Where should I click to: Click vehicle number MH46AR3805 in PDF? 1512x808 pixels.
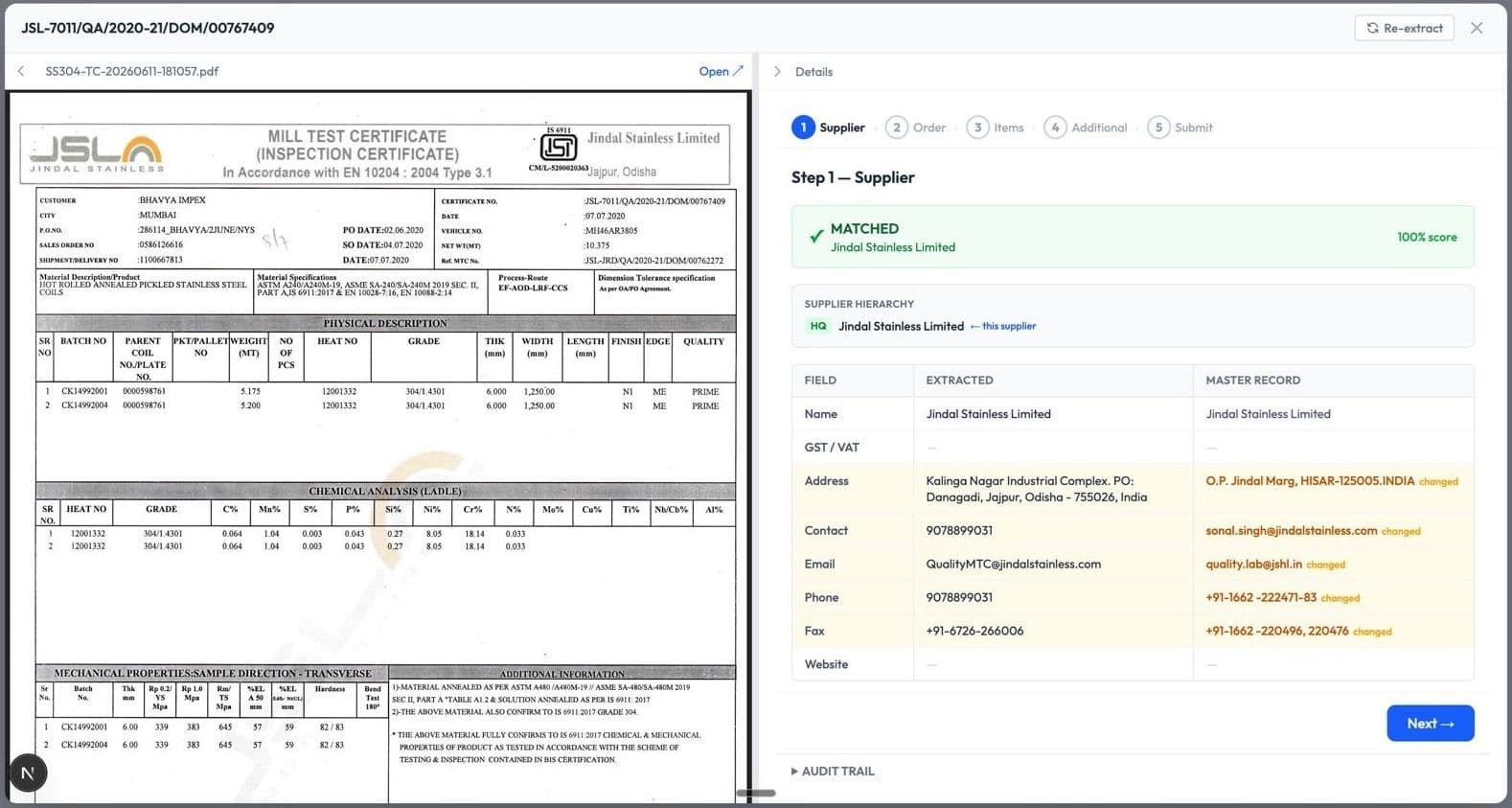pyautogui.click(x=610, y=231)
